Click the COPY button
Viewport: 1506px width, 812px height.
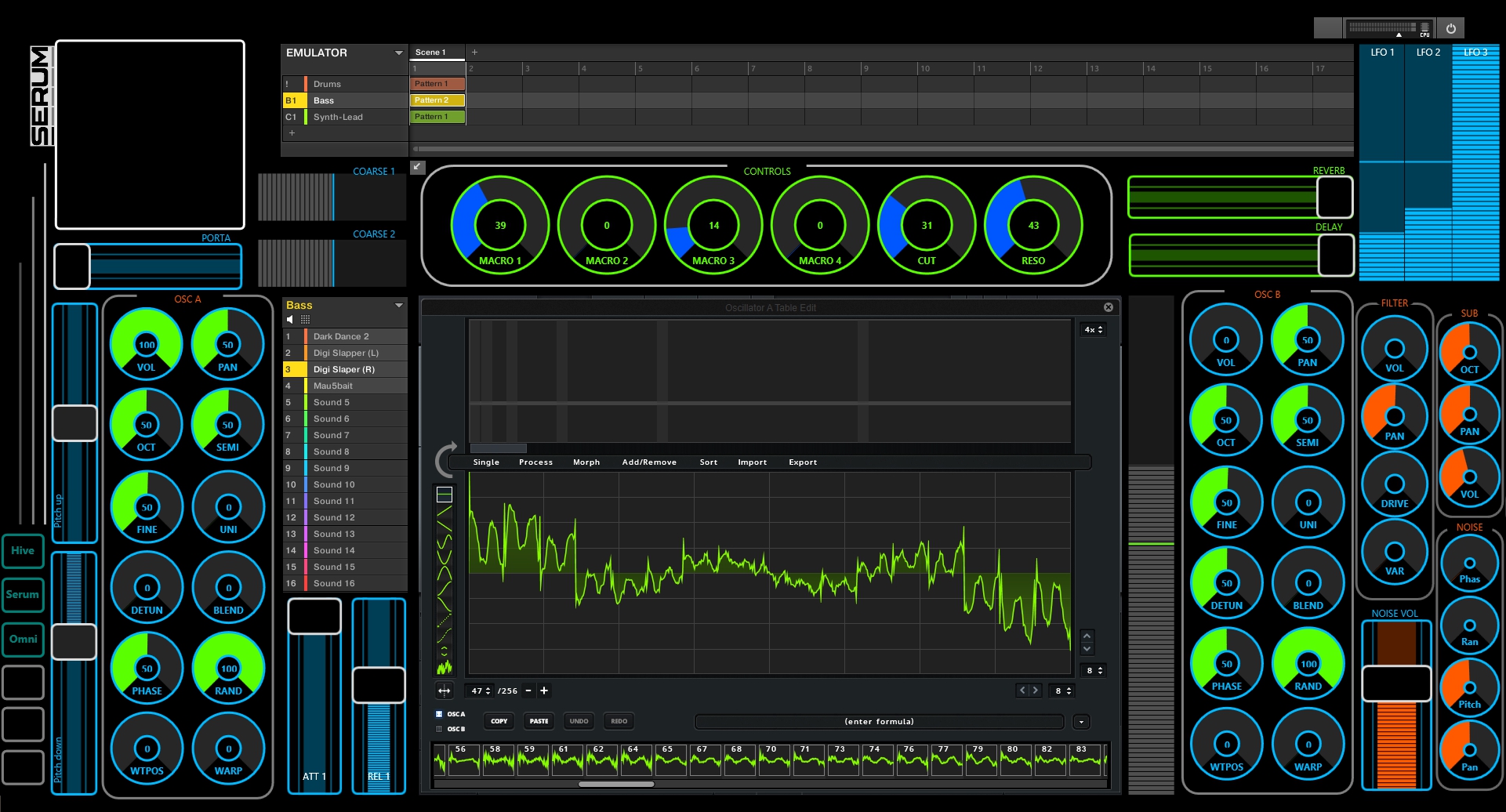tap(499, 721)
